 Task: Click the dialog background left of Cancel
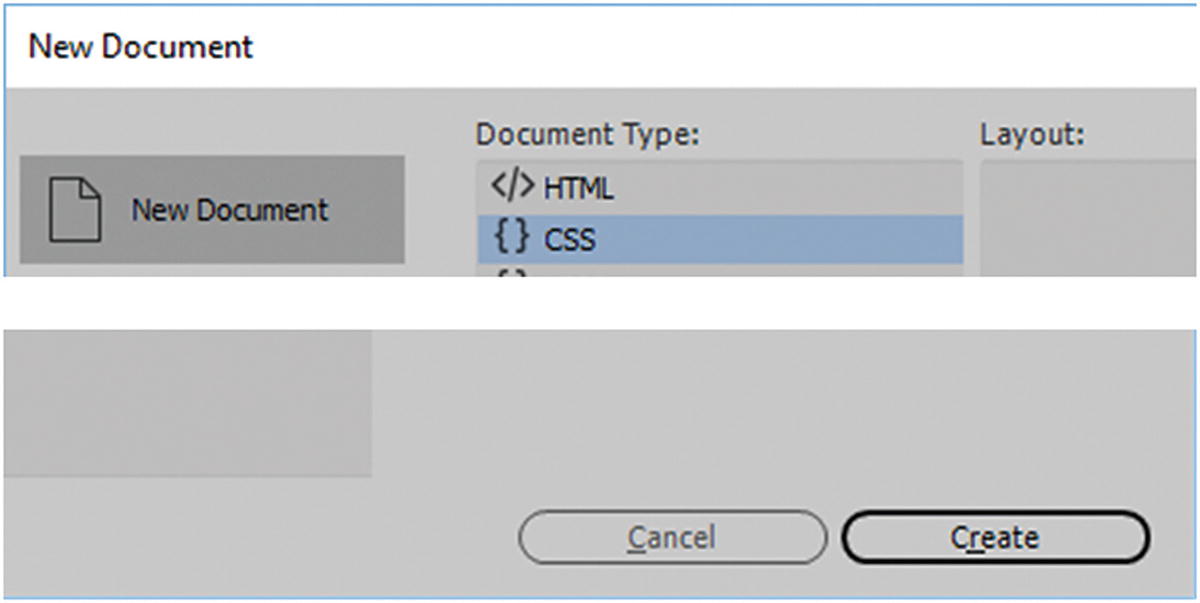[x=300, y=539]
